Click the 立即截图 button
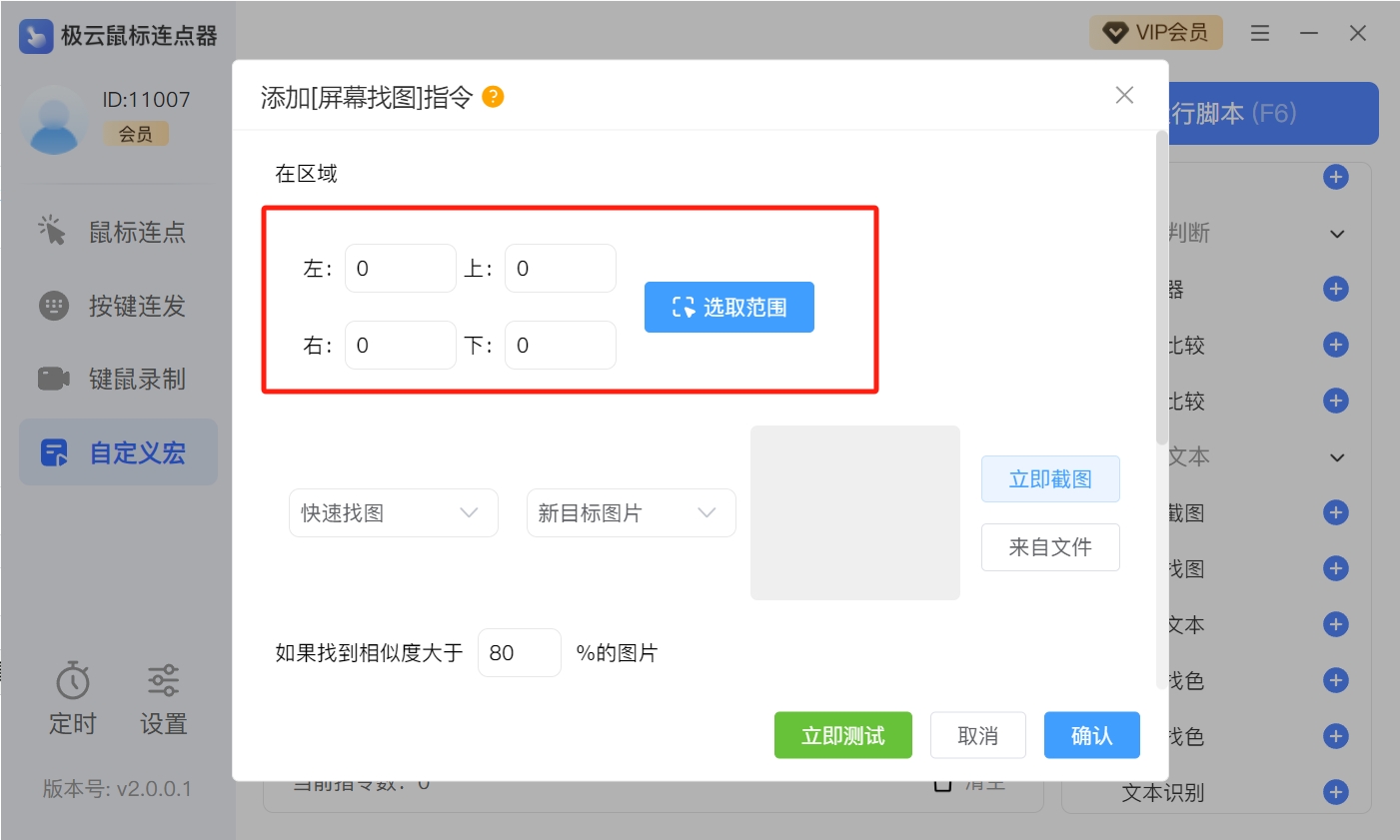This screenshot has height=840, width=1400. (1049, 479)
